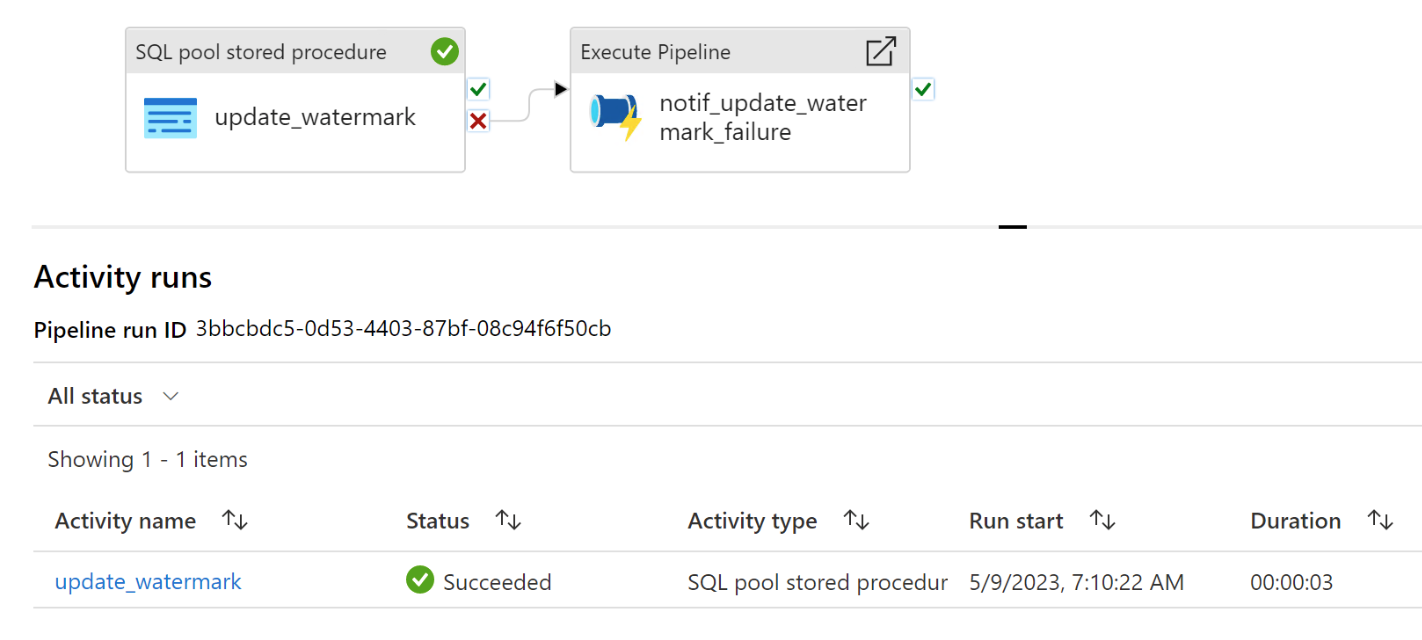Click the SQL pool stored procedure activity icon
1422x640 pixels.
click(170, 118)
